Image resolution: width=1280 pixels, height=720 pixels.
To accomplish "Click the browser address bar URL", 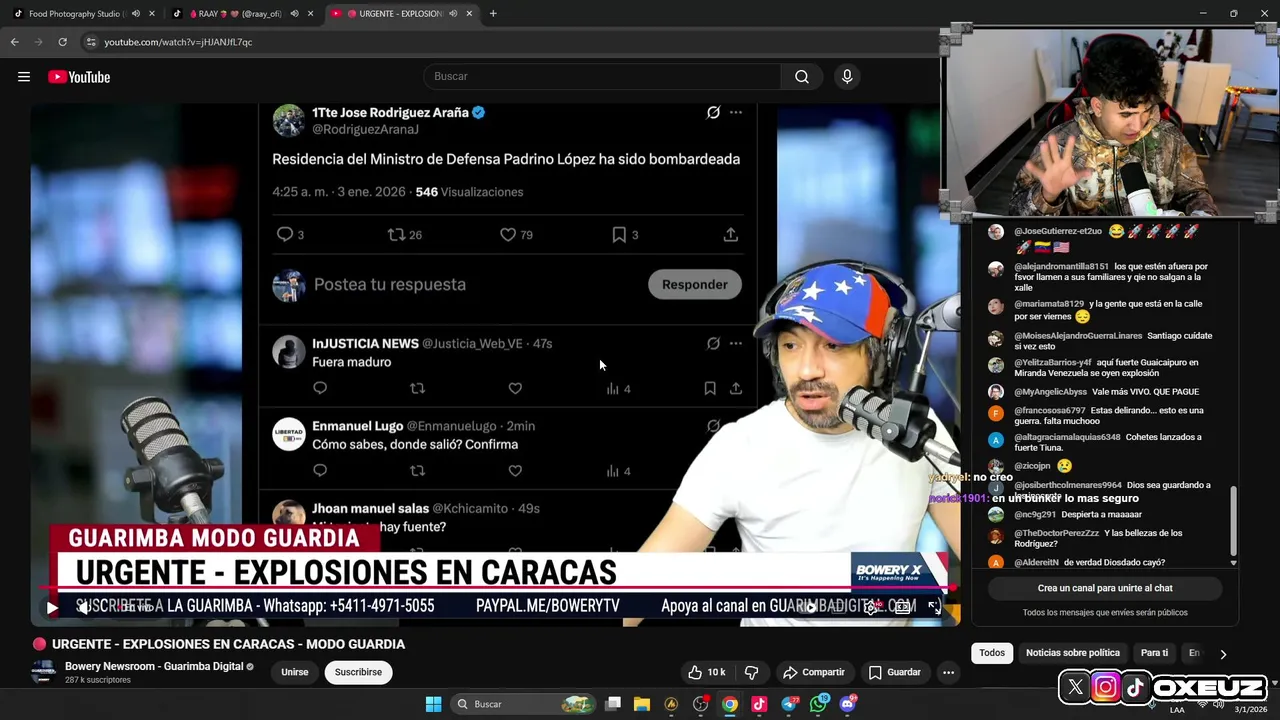I will (178, 42).
